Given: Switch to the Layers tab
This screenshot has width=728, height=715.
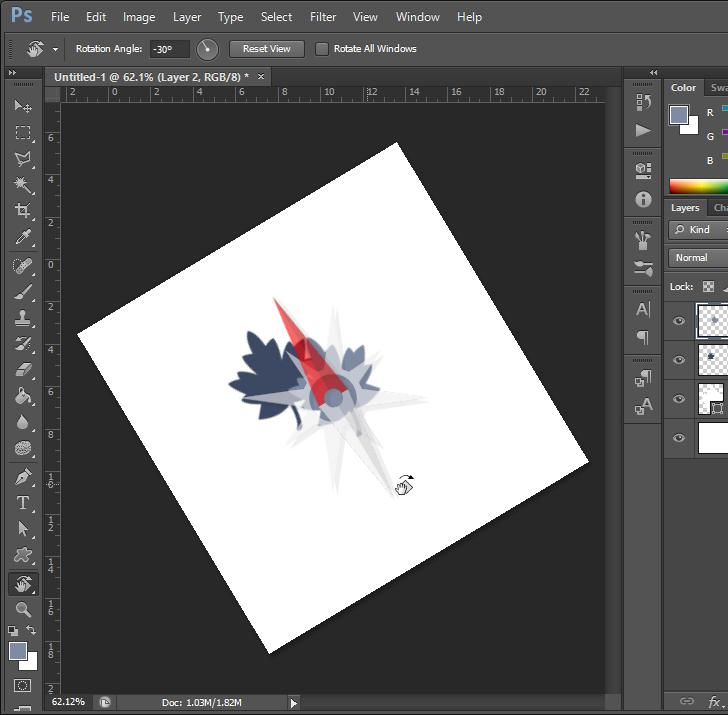Looking at the screenshot, I should click(685, 208).
